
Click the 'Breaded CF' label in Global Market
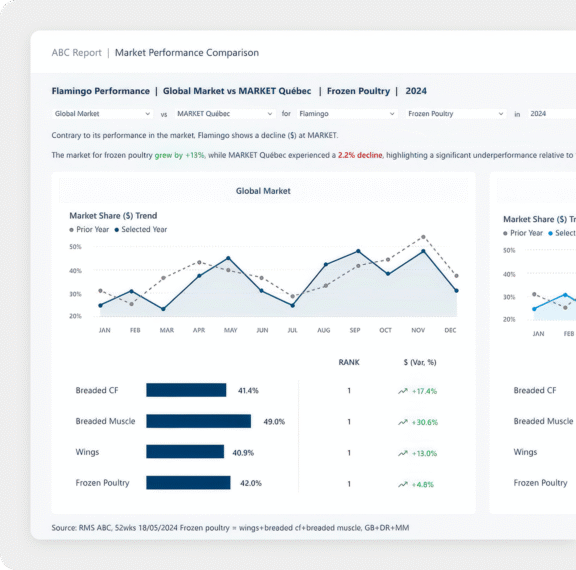click(x=97, y=390)
